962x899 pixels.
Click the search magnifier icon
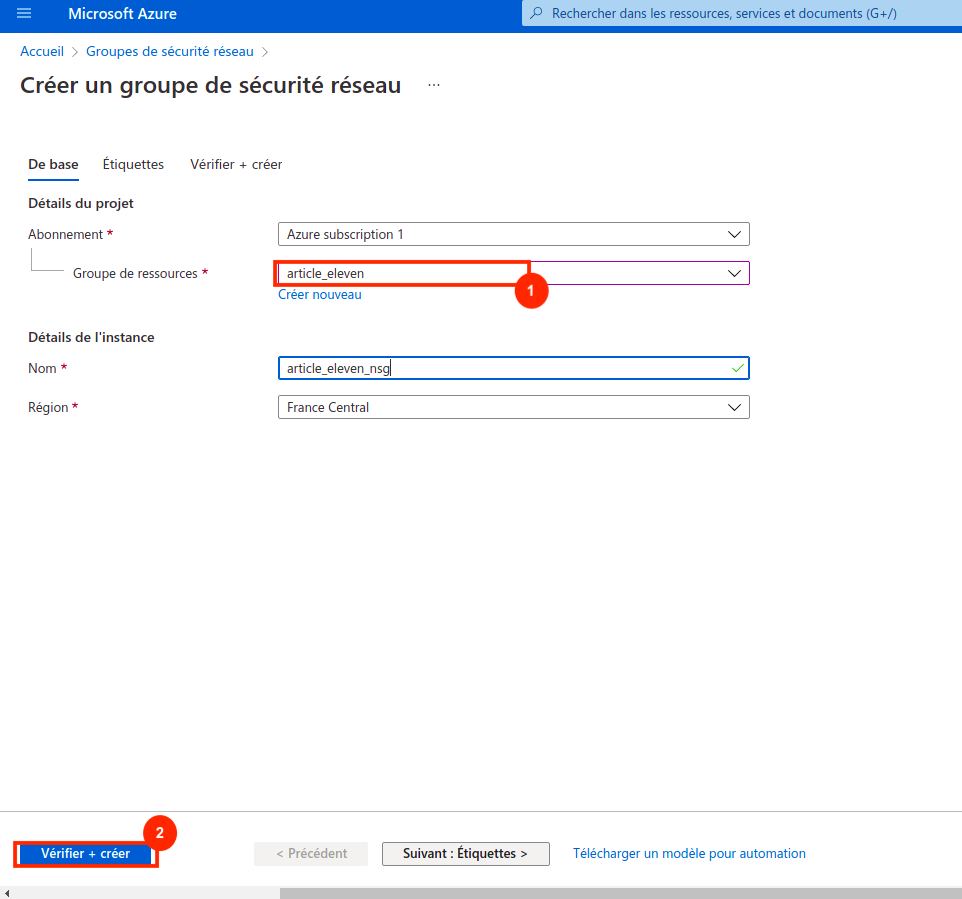[x=537, y=14]
